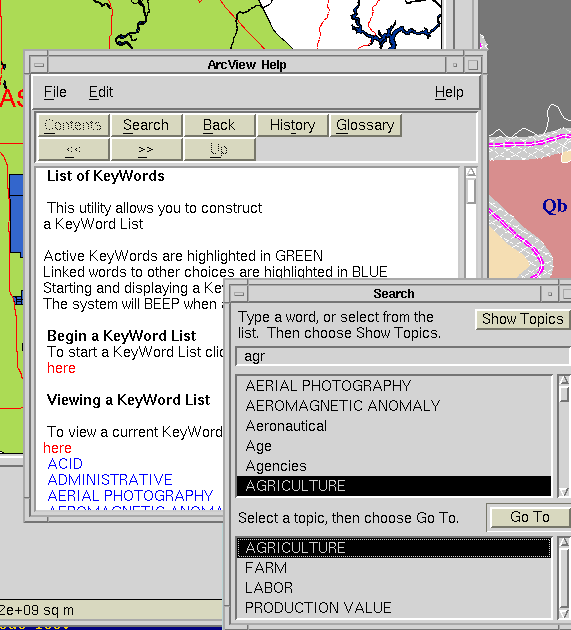Viewport: 571px width, 630px height.
Task: Select Age in the keyword list
Action: pos(394,446)
